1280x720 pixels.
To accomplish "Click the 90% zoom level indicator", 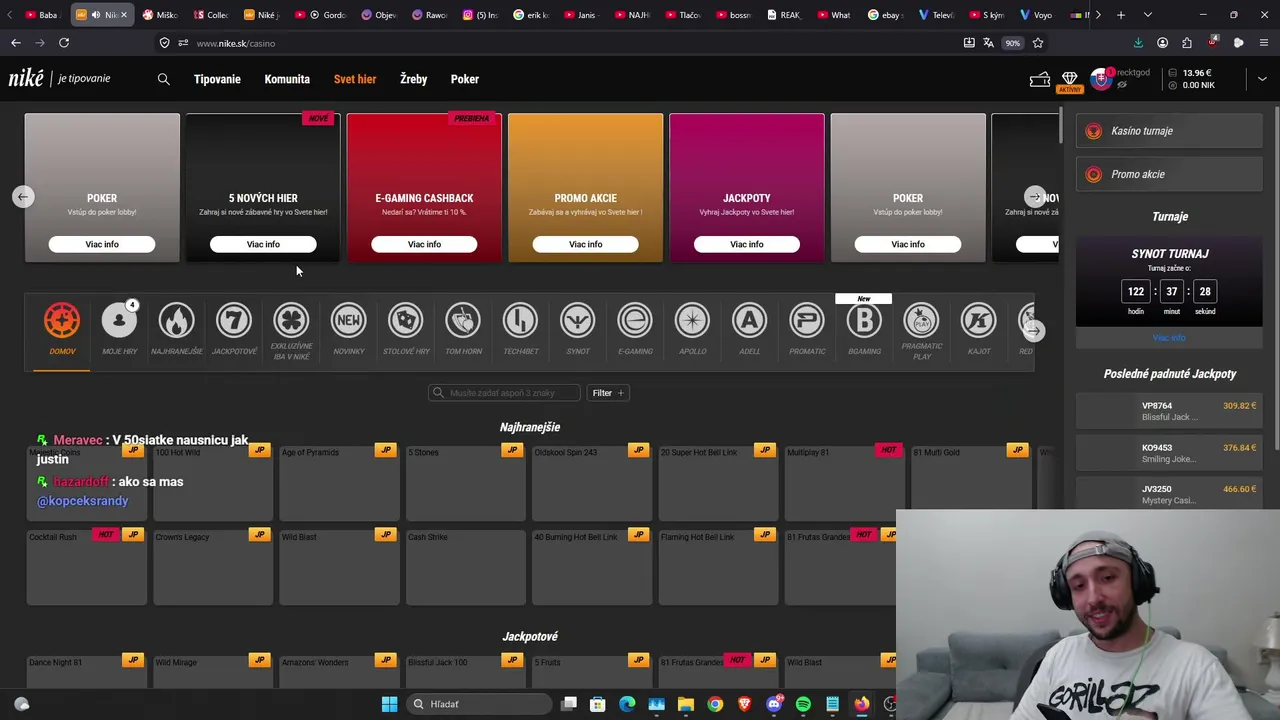I will tap(1013, 43).
